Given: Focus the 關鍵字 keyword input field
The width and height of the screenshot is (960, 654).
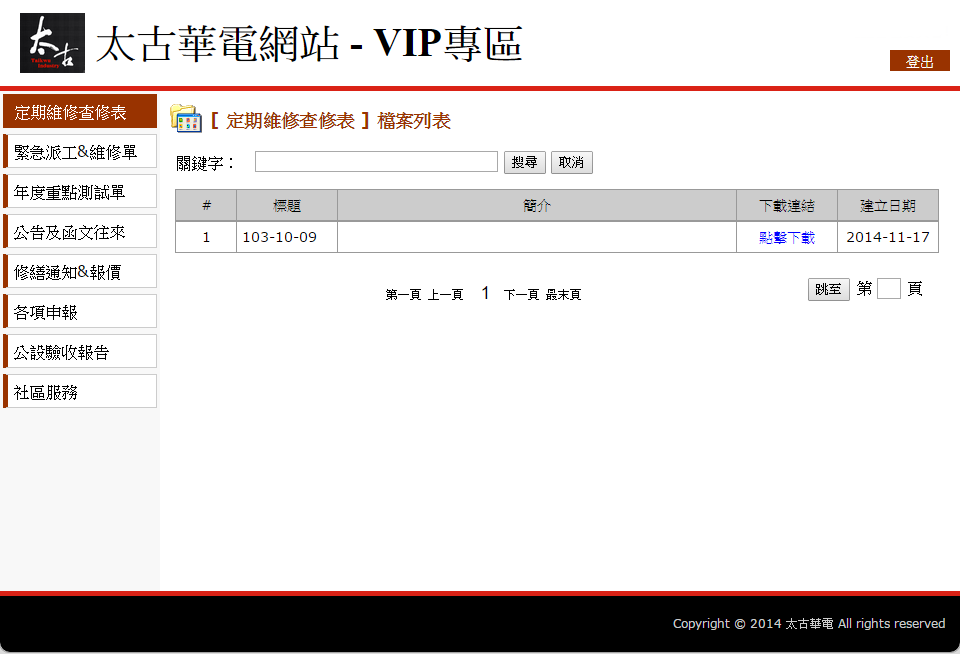Looking at the screenshot, I should coord(376,162).
